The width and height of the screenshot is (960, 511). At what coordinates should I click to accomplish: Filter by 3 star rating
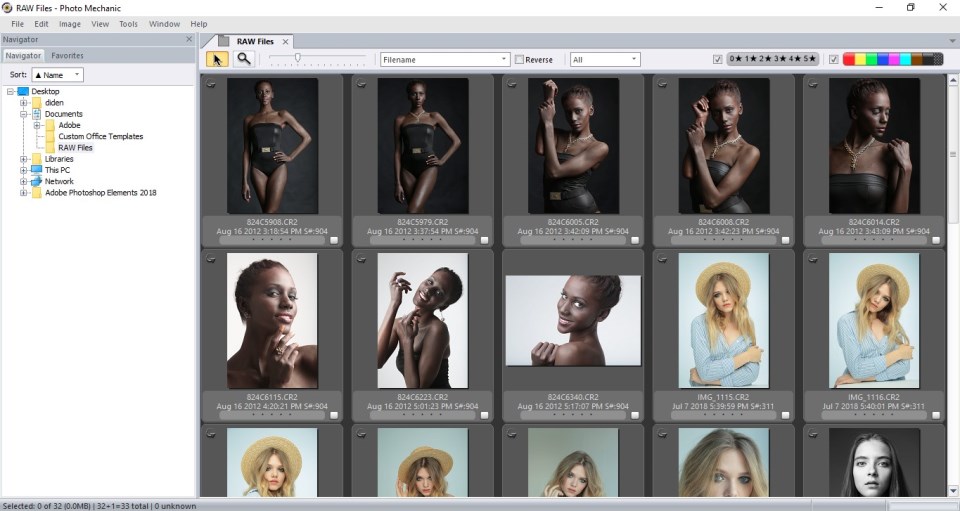[x=779, y=59]
